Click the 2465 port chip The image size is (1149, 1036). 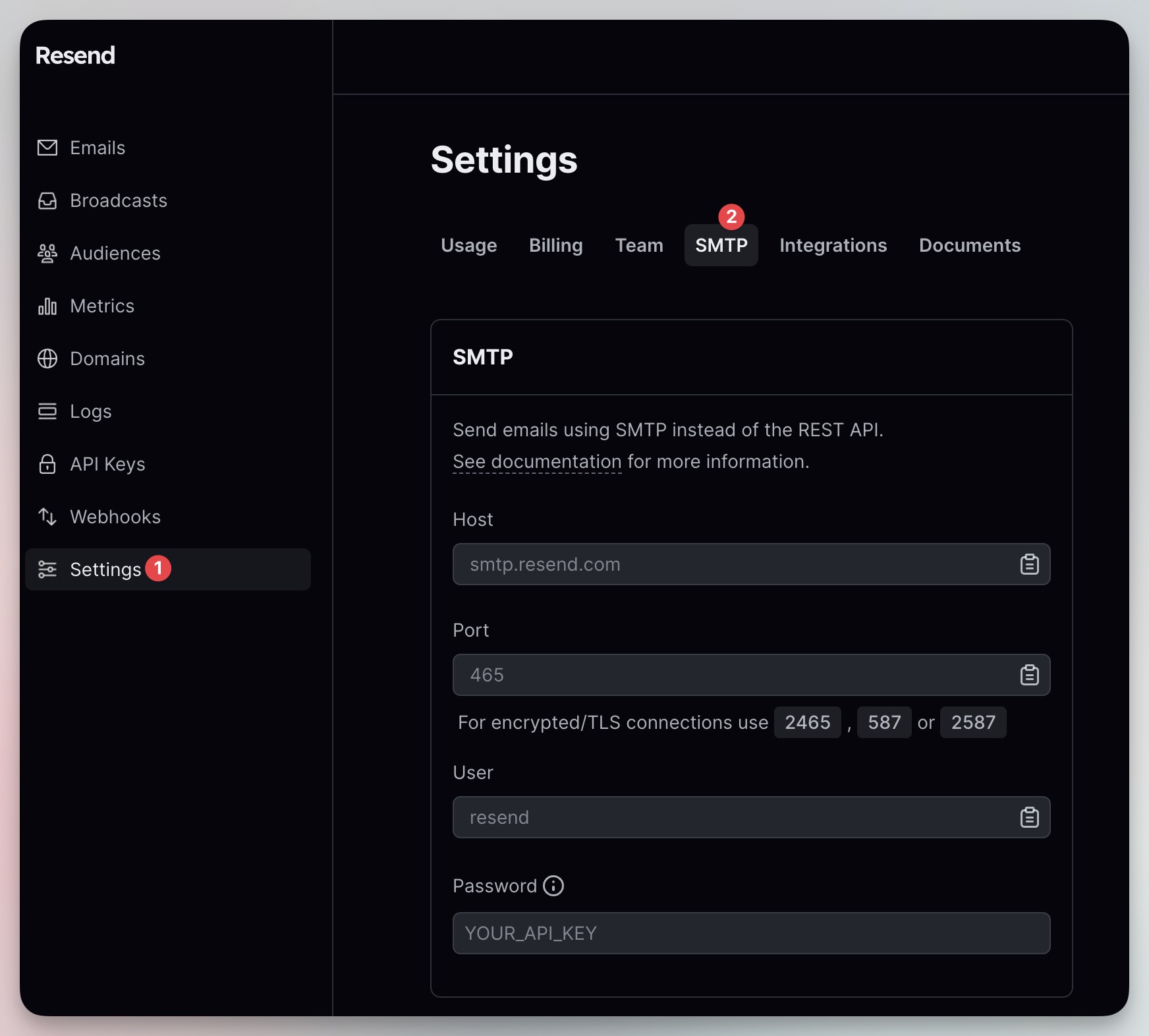click(808, 722)
